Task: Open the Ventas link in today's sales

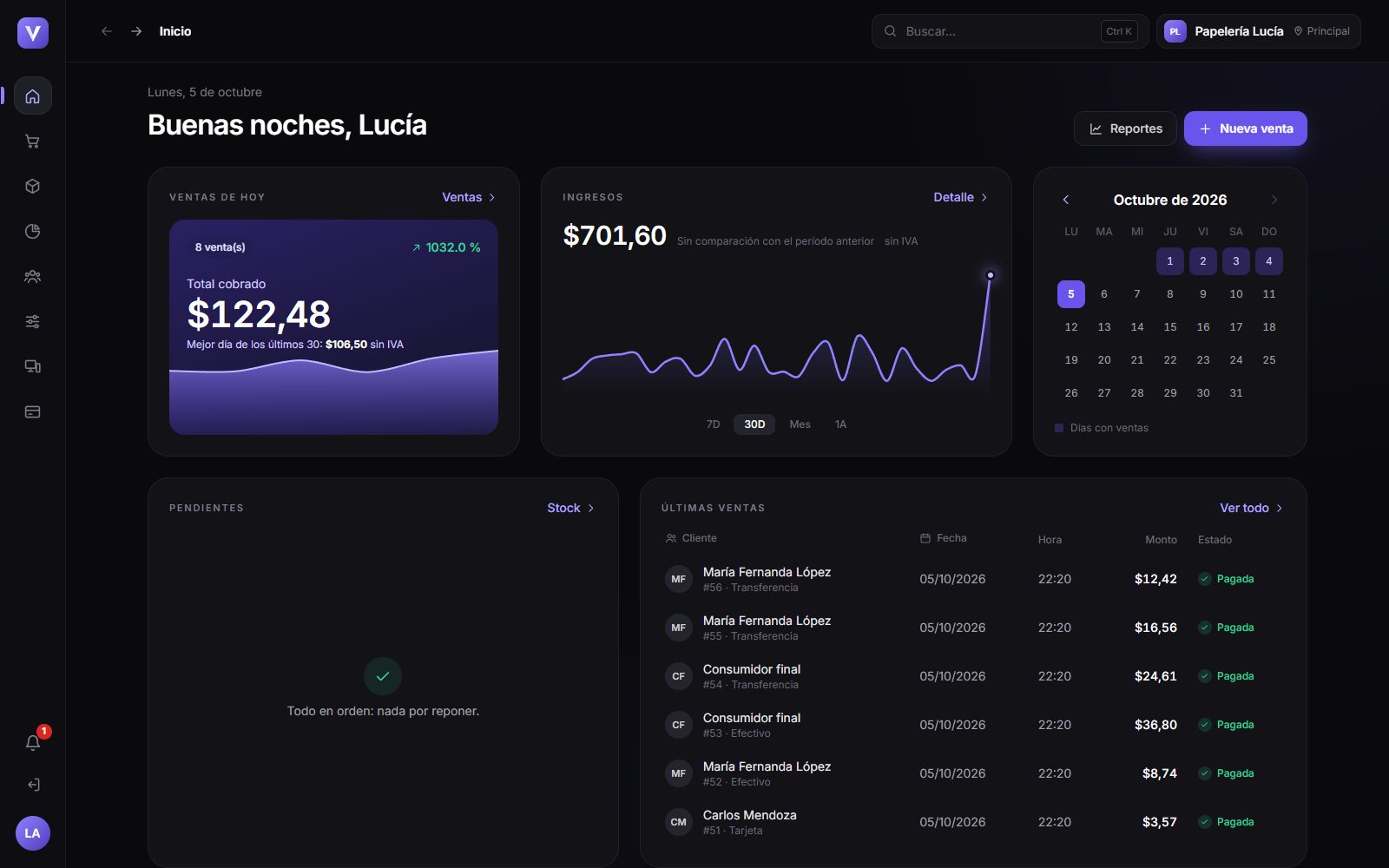Action: tap(469, 197)
